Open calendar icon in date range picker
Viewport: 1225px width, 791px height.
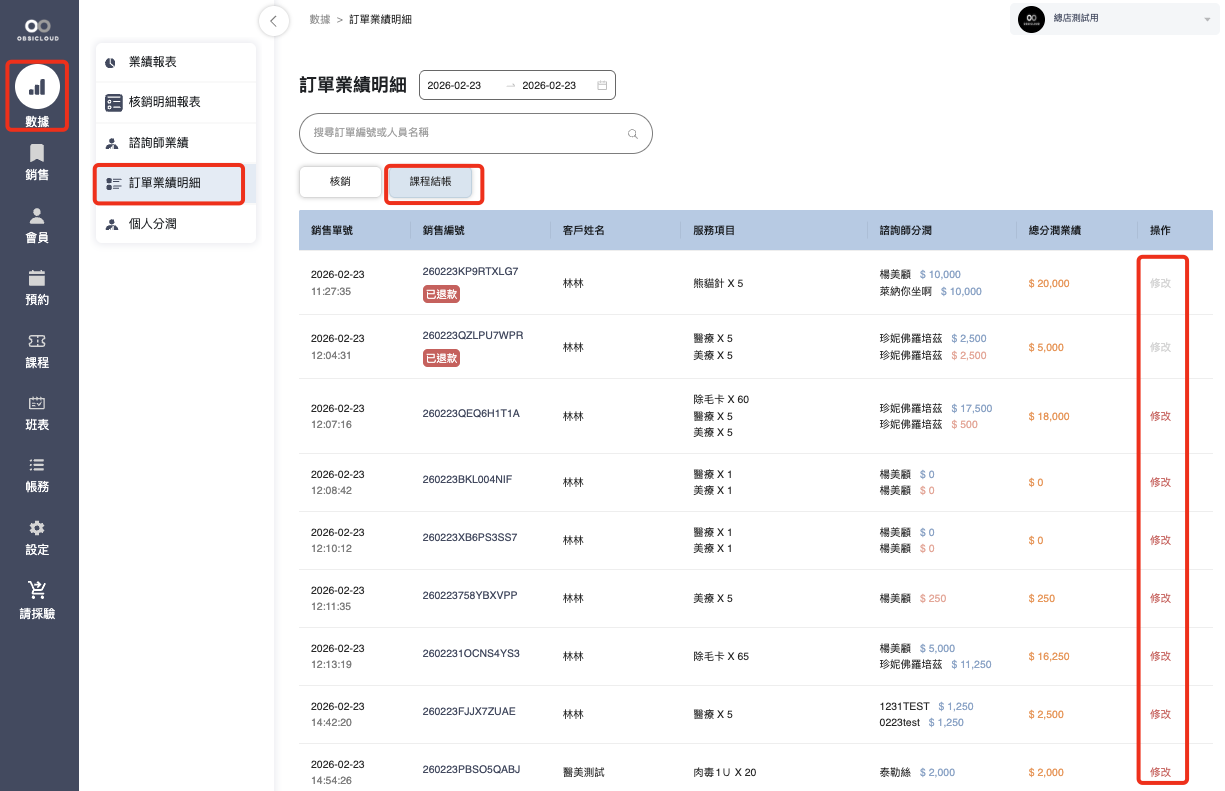(x=602, y=86)
